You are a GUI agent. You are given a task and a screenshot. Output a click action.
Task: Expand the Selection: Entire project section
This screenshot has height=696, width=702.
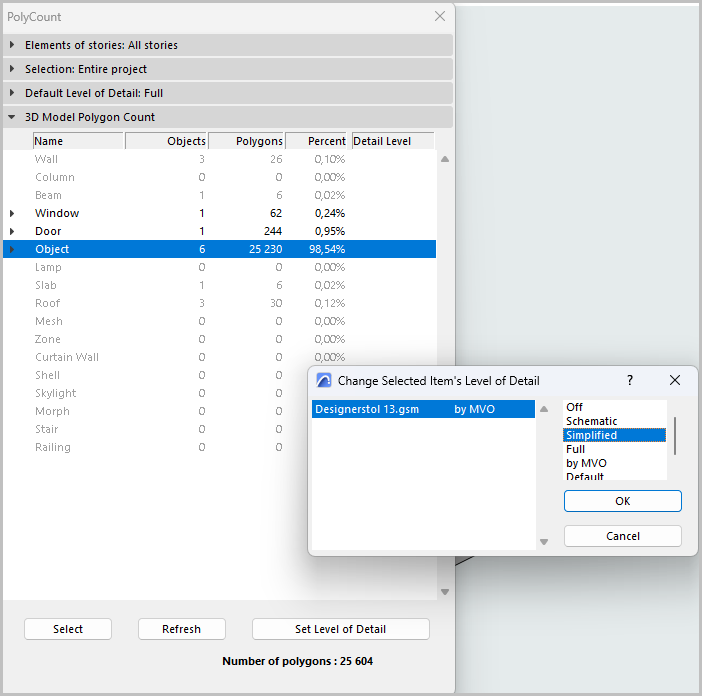tap(12, 69)
